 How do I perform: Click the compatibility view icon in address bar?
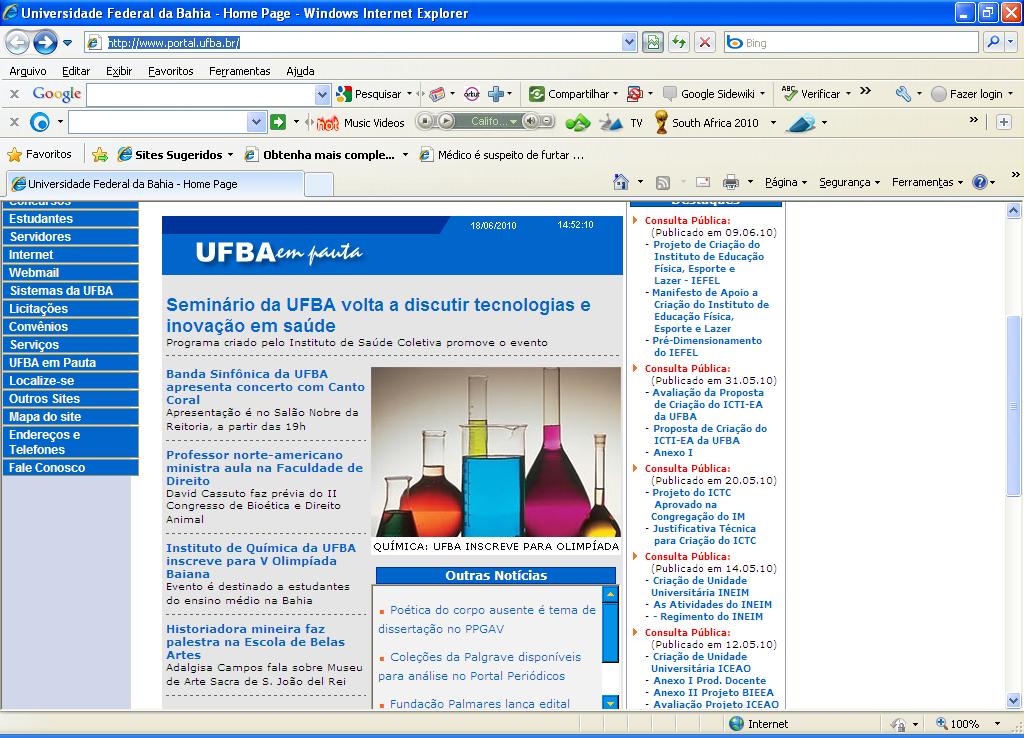(652, 43)
